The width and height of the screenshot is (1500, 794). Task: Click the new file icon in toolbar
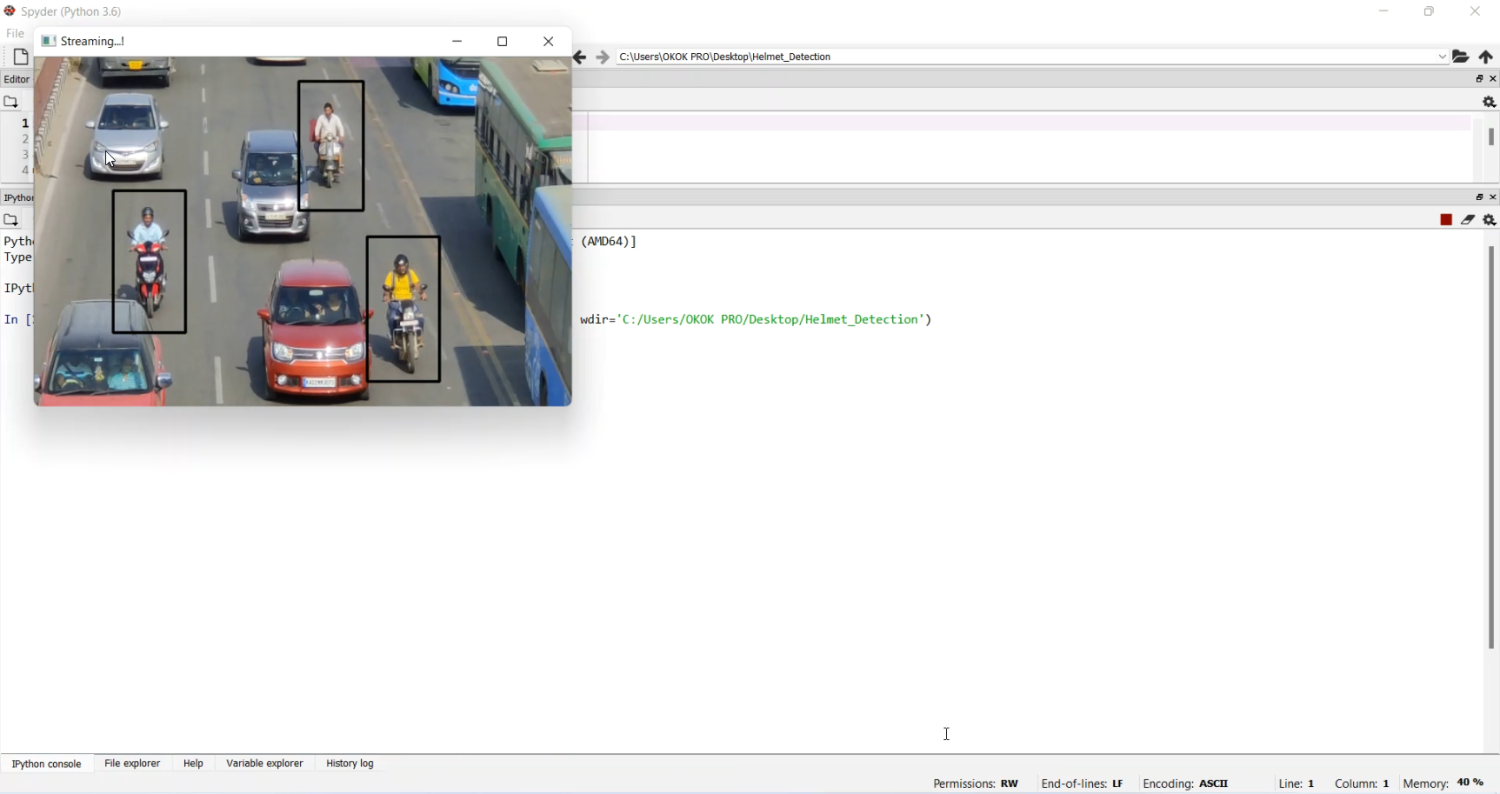(20, 57)
